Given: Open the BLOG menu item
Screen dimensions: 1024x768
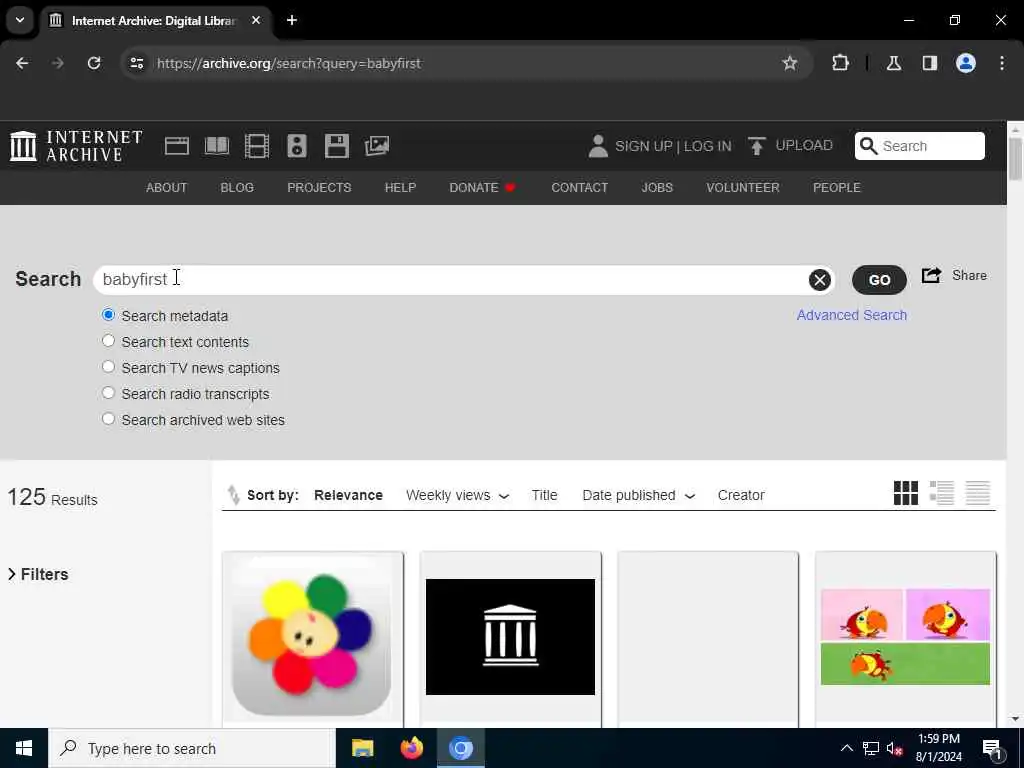Looking at the screenshot, I should [x=237, y=187].
